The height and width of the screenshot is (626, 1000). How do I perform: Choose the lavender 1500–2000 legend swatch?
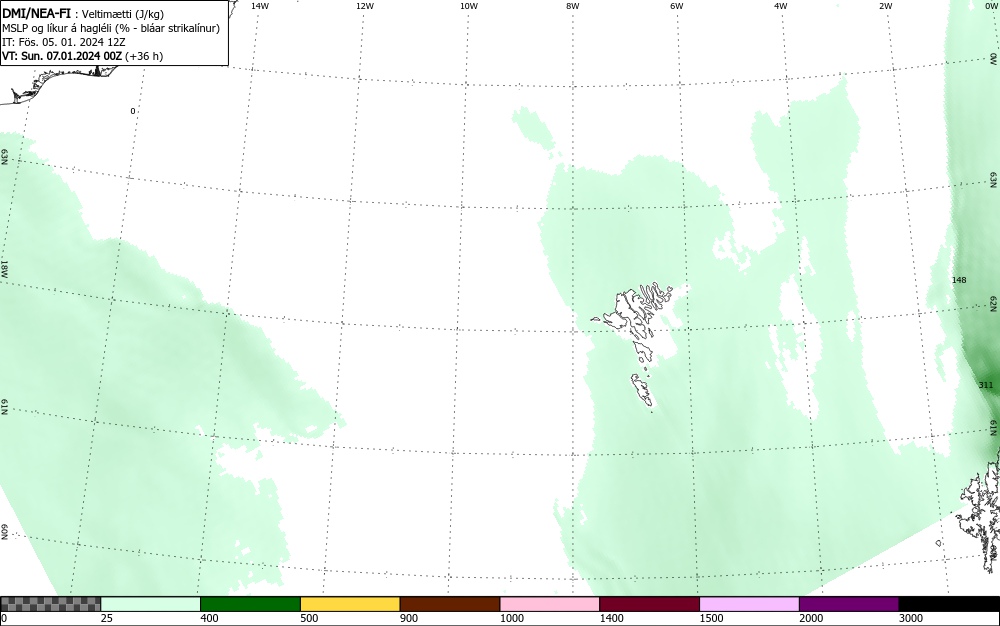tap(749, 604)
